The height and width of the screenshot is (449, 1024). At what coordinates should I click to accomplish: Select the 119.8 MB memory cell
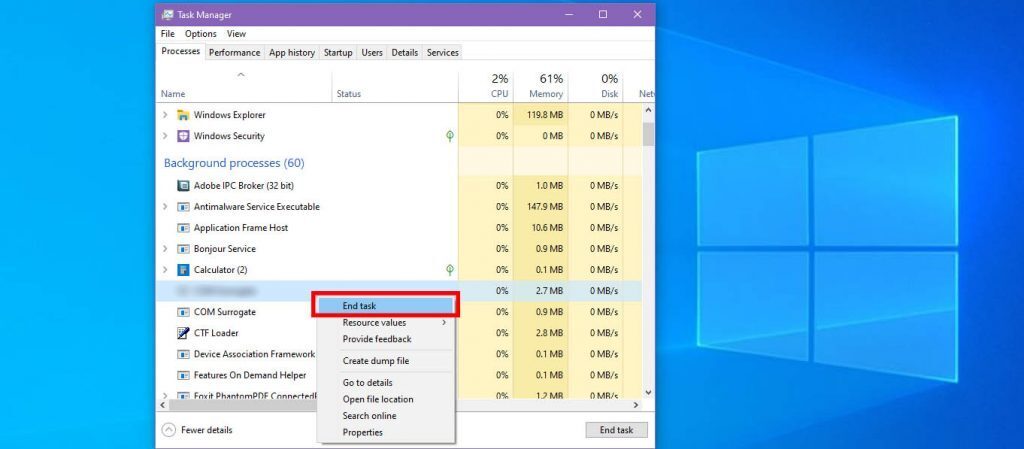point(541,115)
